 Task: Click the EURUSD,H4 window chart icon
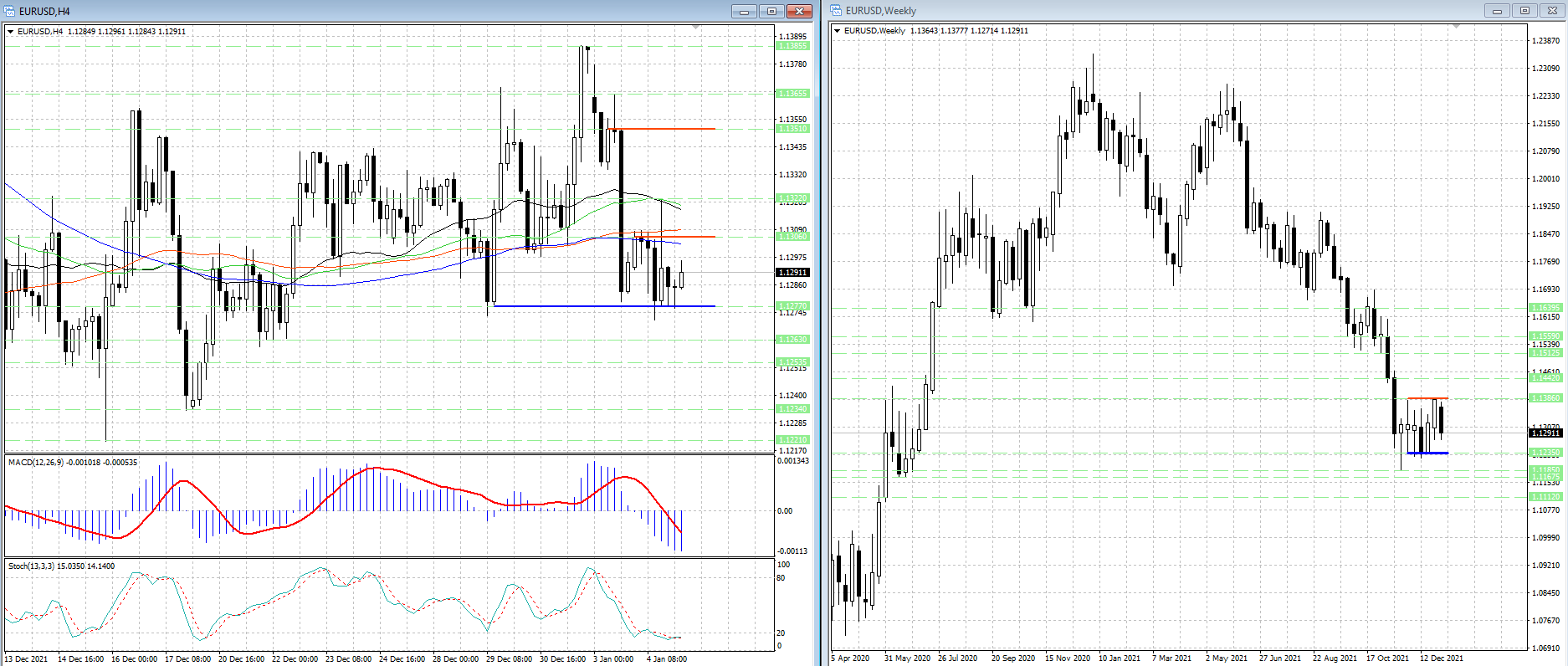(10, 11)
